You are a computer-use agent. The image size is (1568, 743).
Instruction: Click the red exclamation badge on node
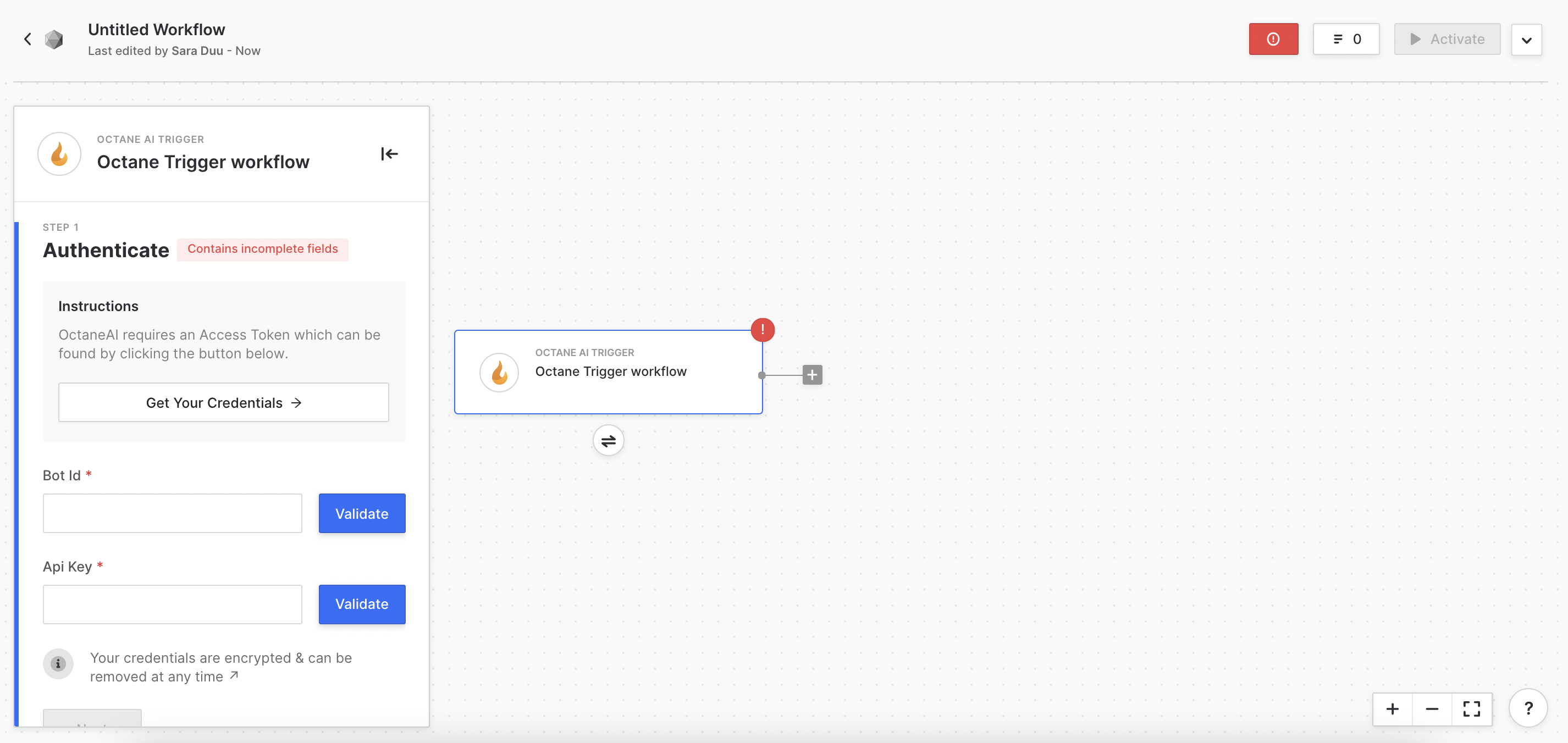coord(762,330)
